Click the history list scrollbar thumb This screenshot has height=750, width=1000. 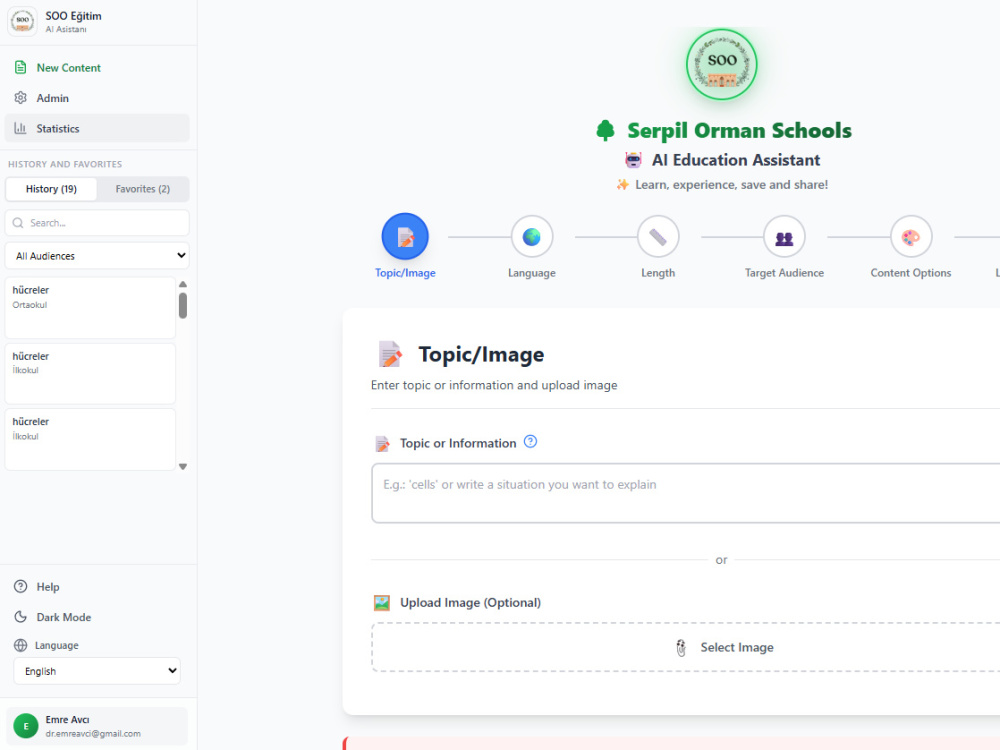click(183, 305)
